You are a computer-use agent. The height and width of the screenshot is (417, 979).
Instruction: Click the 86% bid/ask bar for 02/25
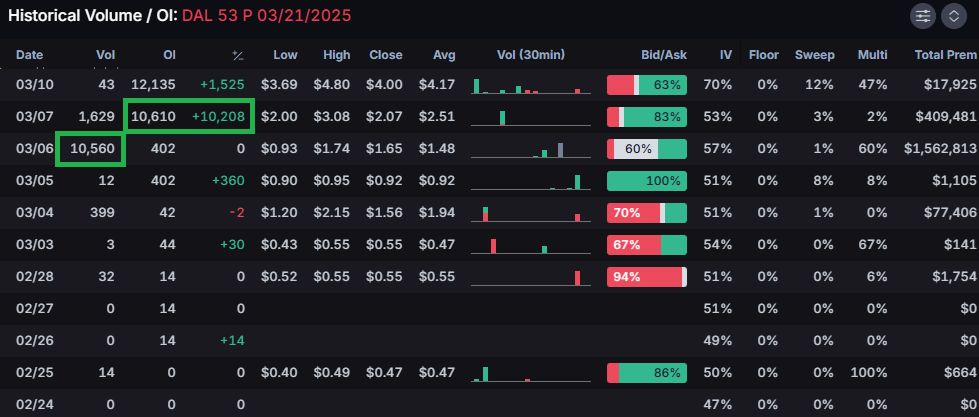(647, 373)
